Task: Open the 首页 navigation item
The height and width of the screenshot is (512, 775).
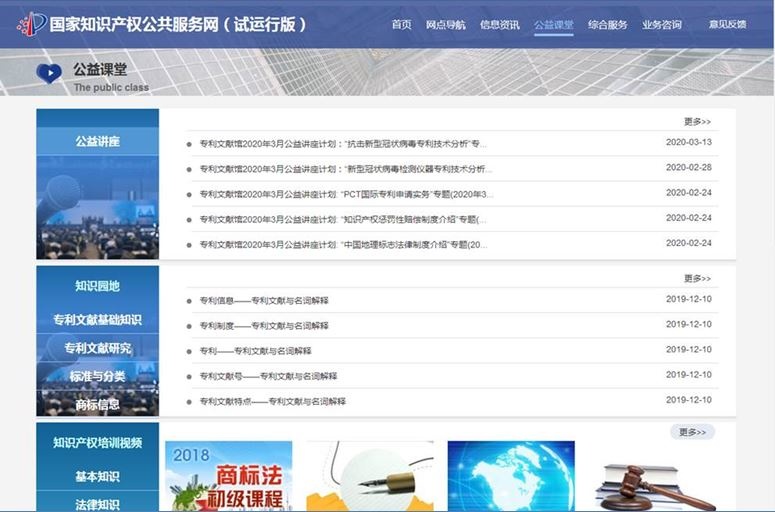Action: 401,24
